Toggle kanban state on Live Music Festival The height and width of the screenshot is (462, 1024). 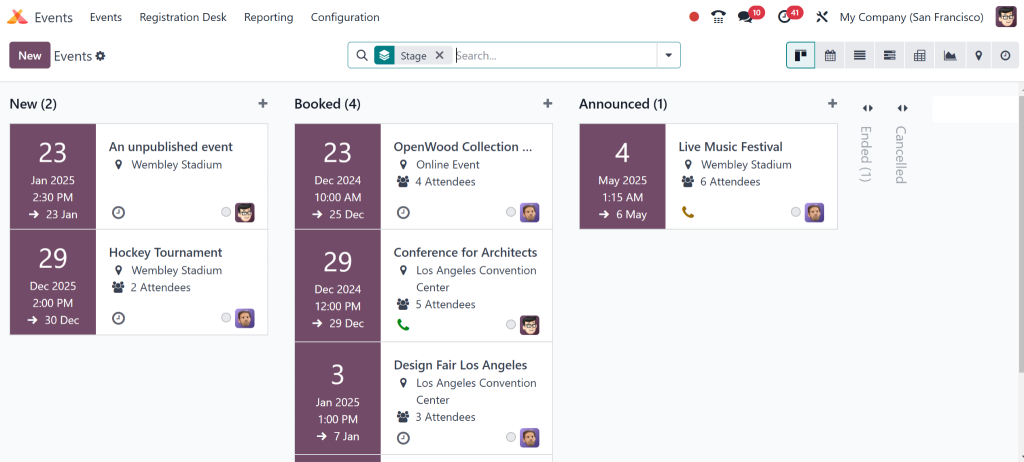(795, 212)
